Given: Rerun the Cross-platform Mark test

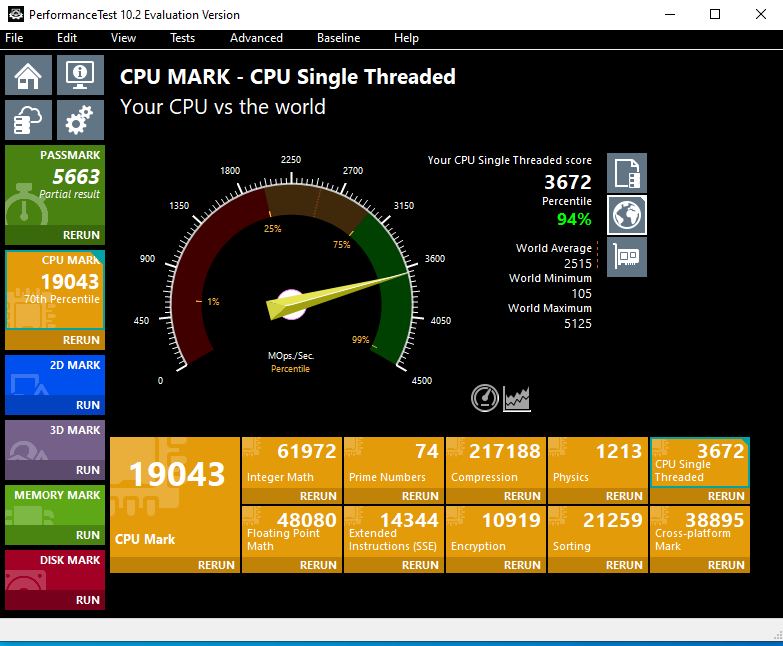Looking at the screenshot, I should point(700,565).
